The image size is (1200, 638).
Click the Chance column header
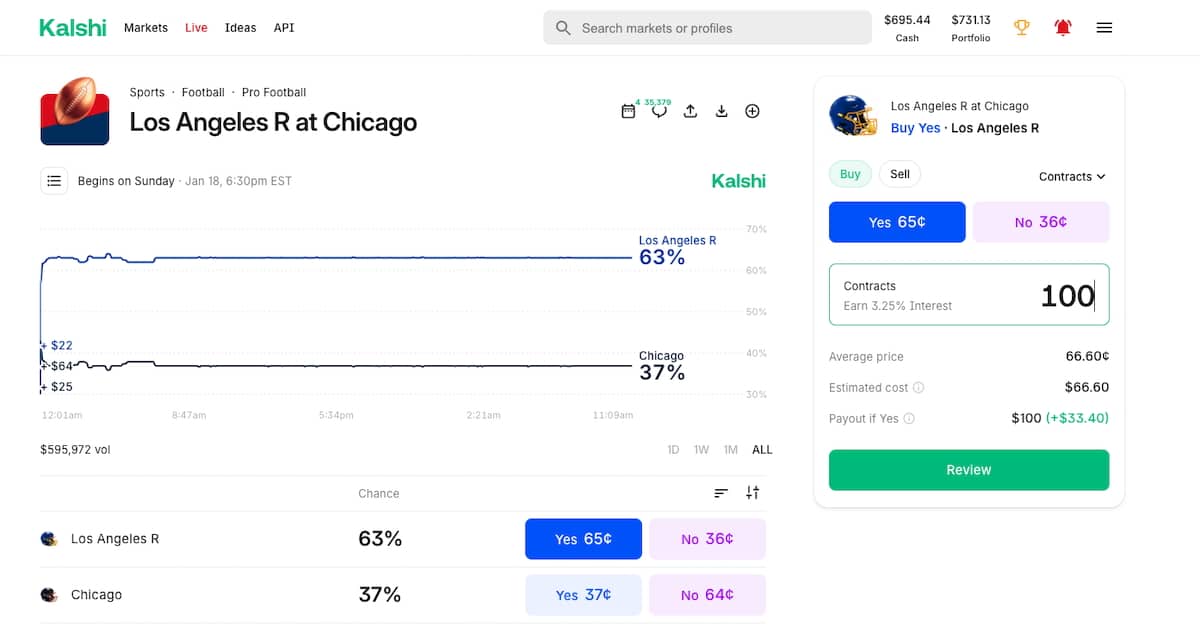click(x=379, y=493)
